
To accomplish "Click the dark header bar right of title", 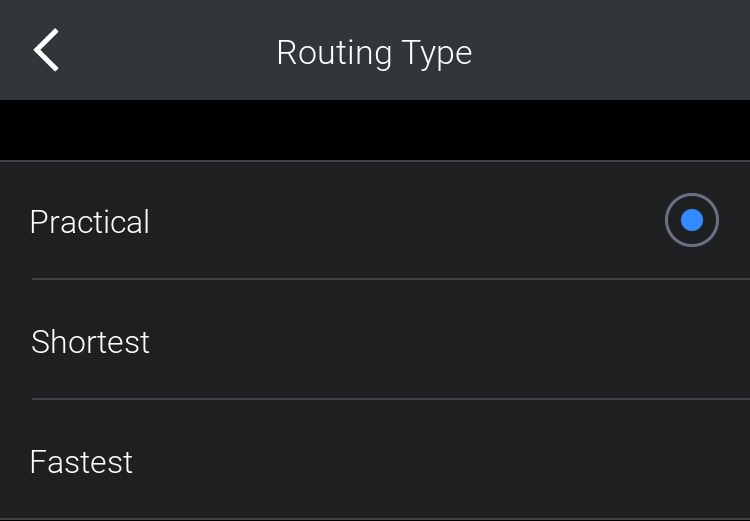I will click(x=620, y=50).
